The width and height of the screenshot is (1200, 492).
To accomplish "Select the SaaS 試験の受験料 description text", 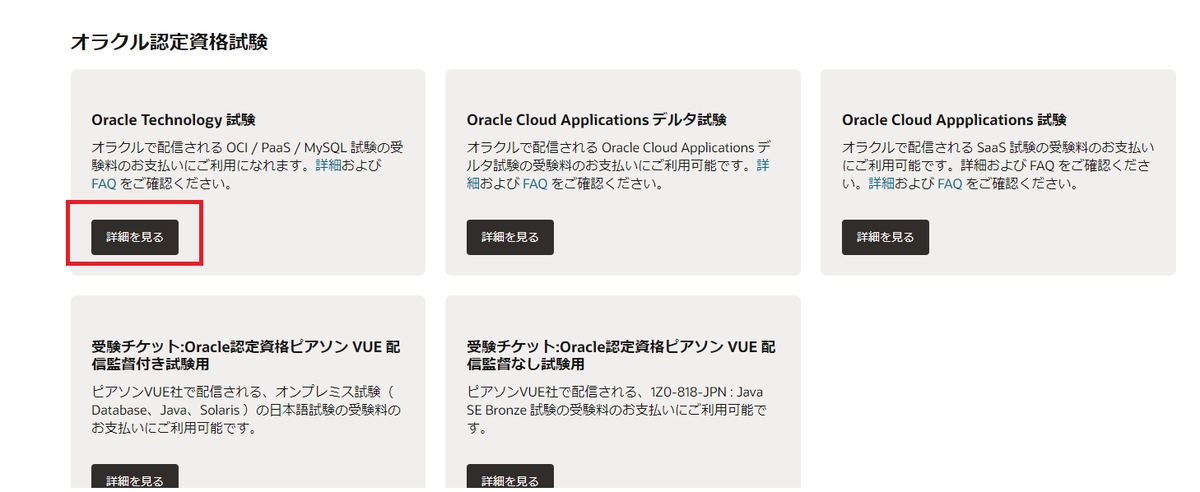I will click(998, 165).
